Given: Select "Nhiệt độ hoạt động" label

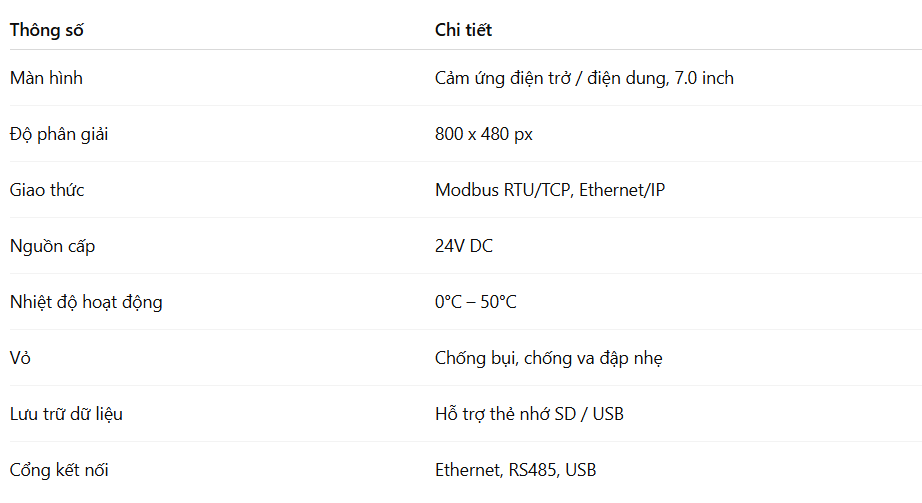Looking at the screenshot, I should [86, 302].
